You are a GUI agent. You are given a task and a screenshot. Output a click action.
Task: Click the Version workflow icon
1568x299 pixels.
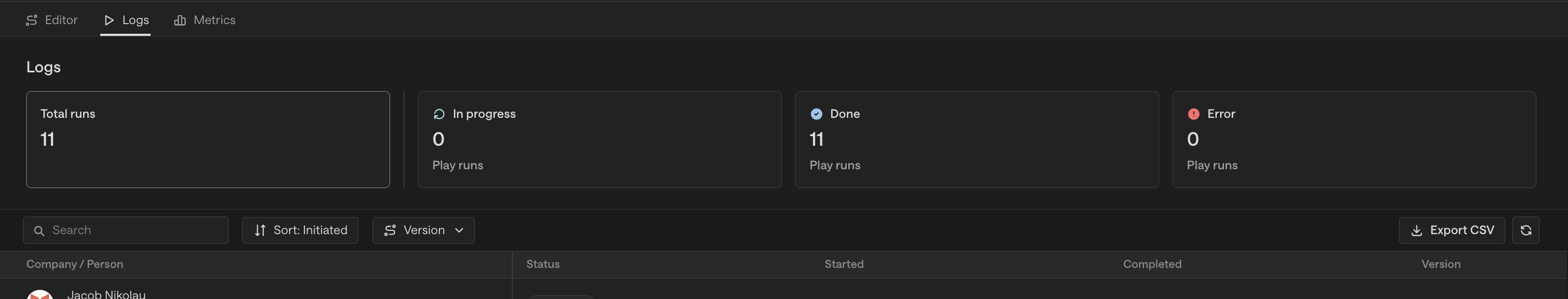click(390, 230)
